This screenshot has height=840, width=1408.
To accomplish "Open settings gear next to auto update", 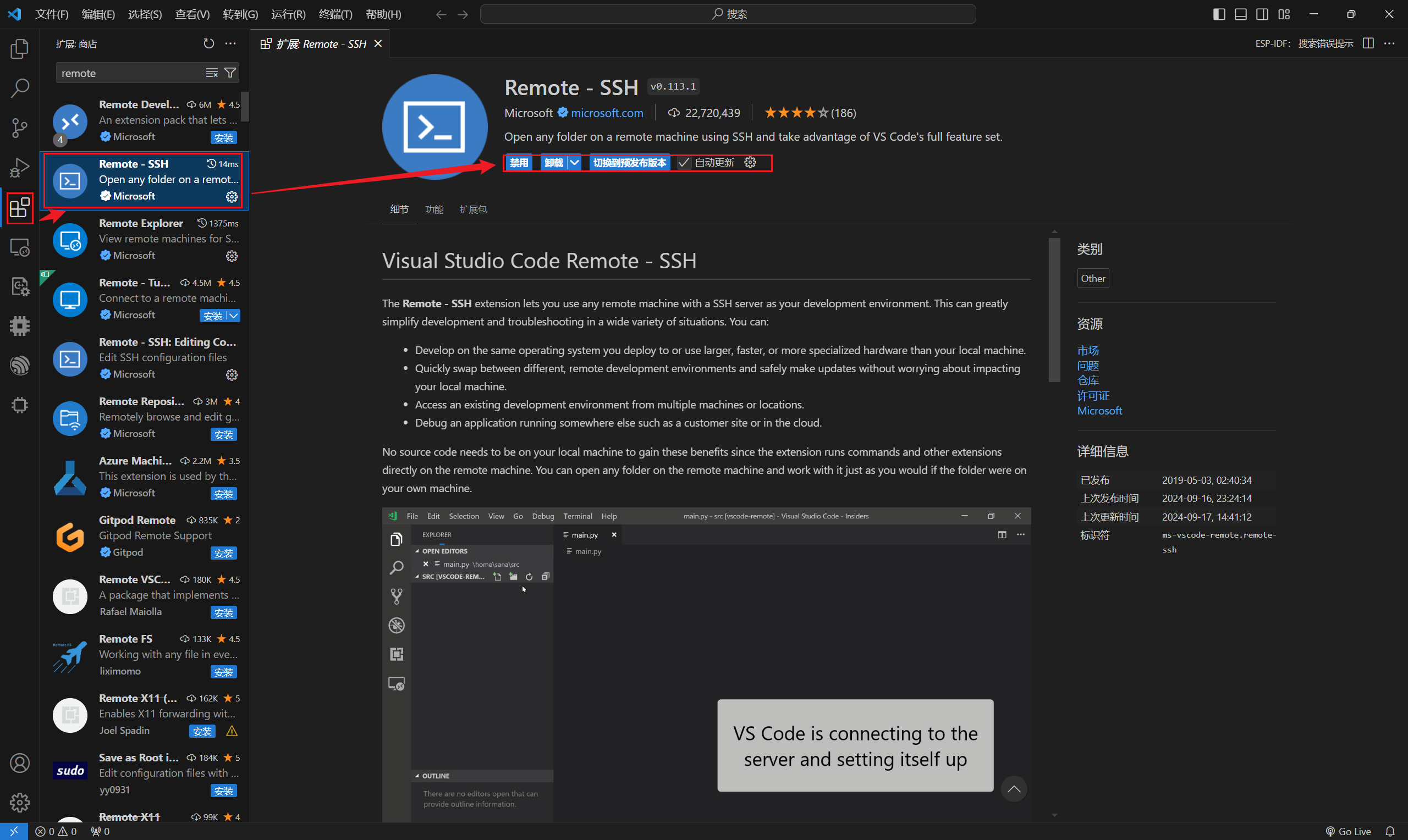I will point(750,163).
